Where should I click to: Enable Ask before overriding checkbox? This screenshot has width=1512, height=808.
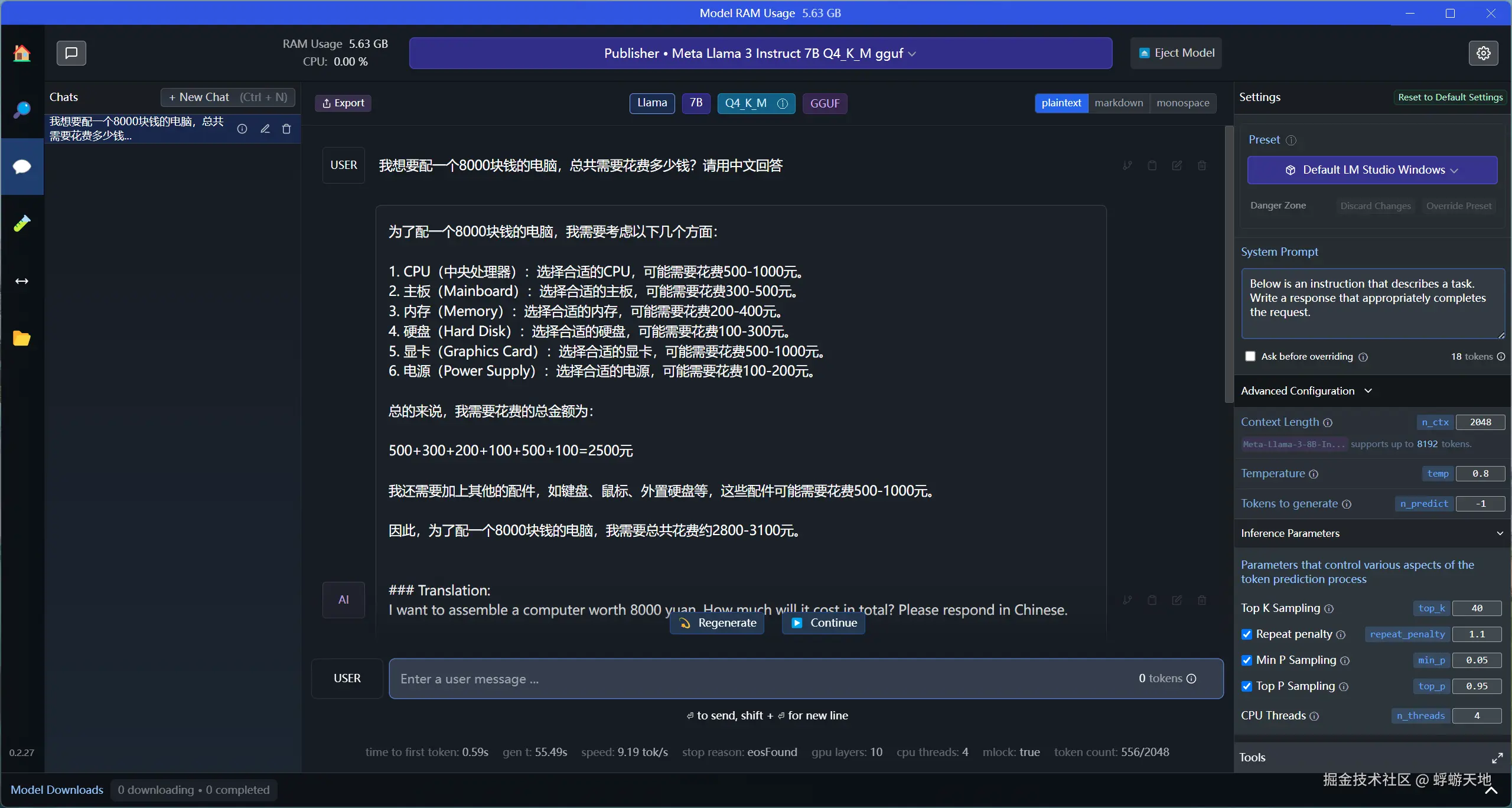pyautogui.click(x=1250, y=356)
